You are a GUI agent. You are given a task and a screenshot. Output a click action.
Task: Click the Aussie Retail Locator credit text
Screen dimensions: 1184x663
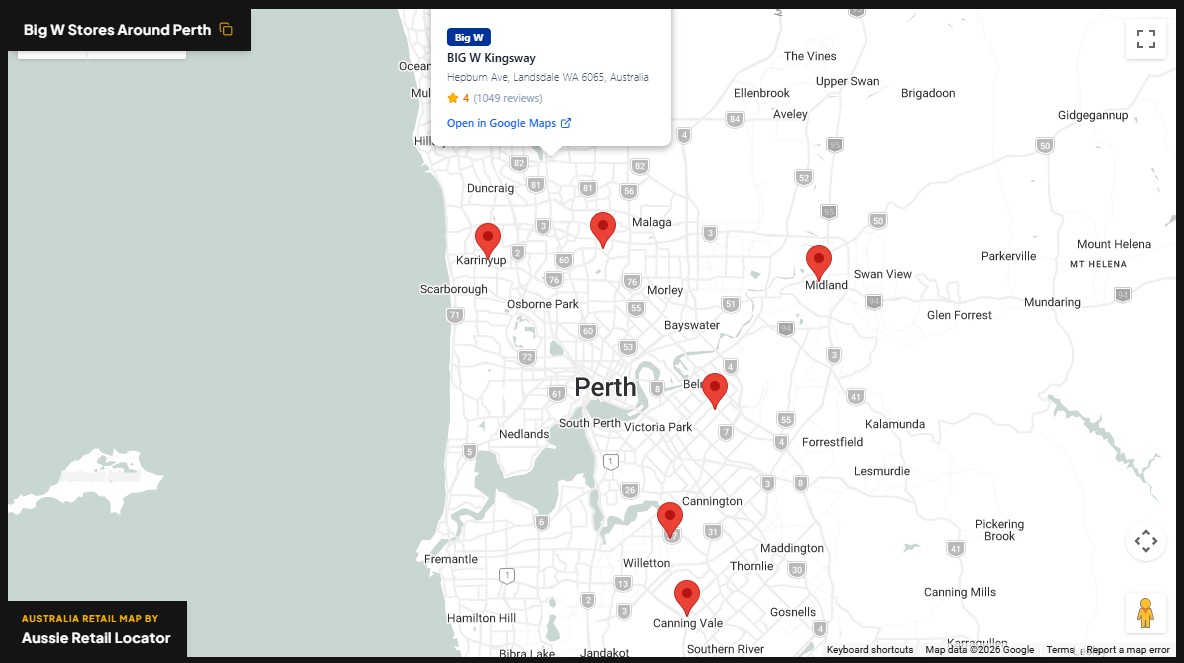(x=96, y=638)
